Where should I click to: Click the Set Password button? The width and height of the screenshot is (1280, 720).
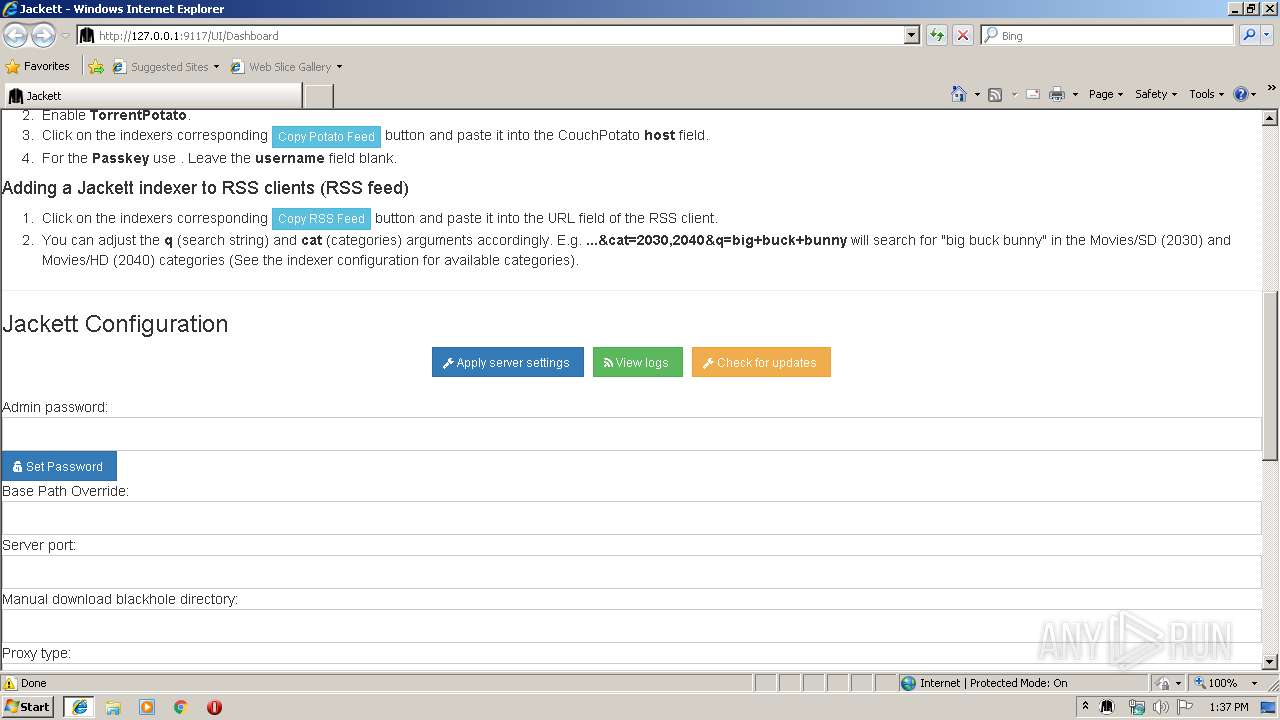59,466
